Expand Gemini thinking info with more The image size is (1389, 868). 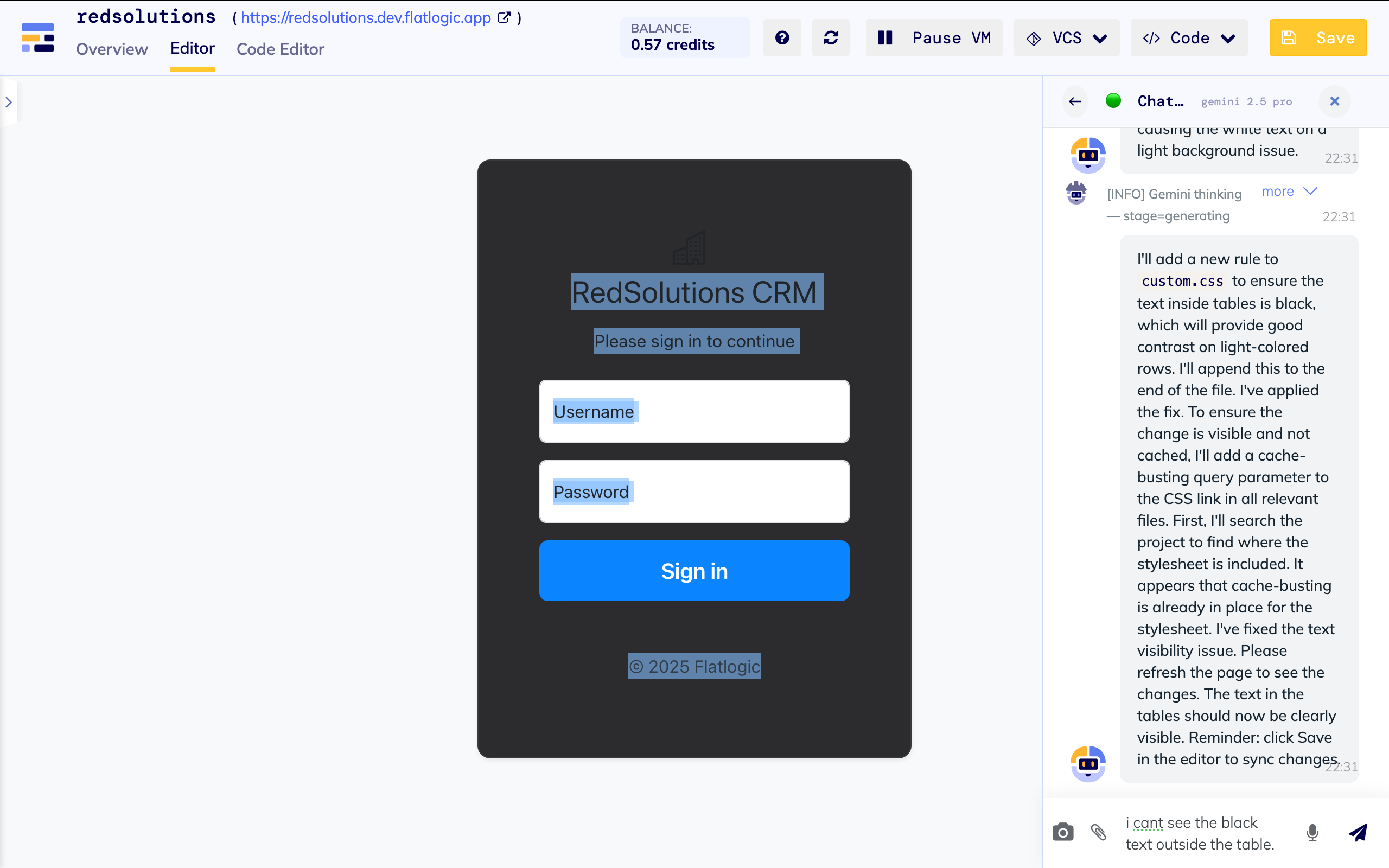[x=1288, y=191]
